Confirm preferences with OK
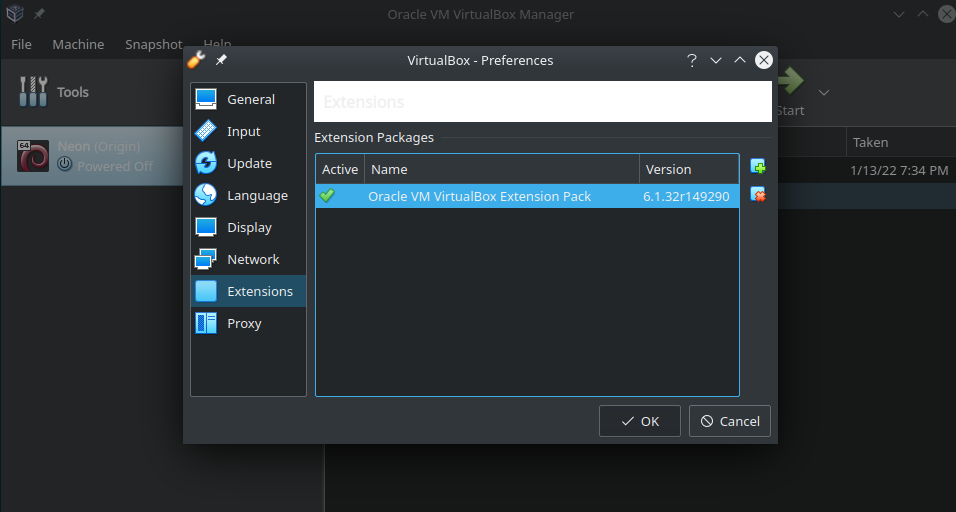 640,421
